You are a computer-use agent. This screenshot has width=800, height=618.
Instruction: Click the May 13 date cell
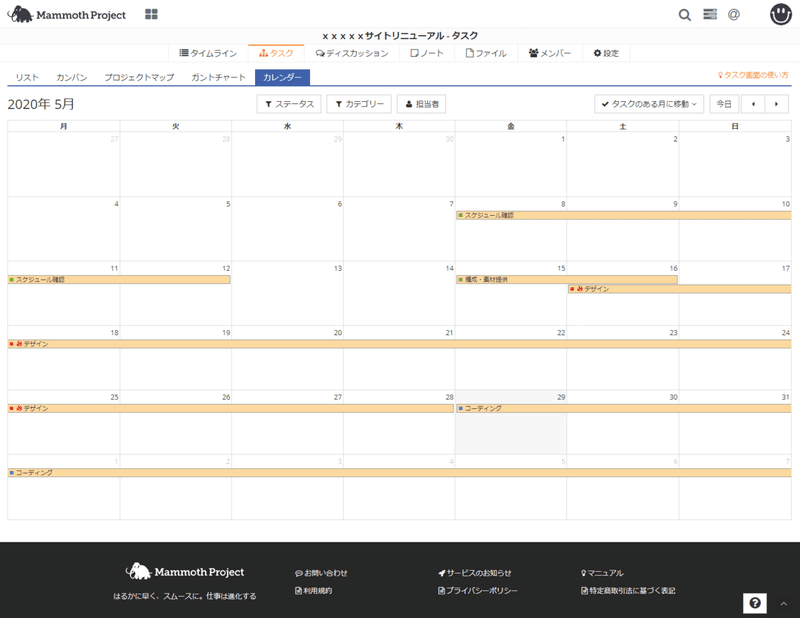tap(287, 294)
